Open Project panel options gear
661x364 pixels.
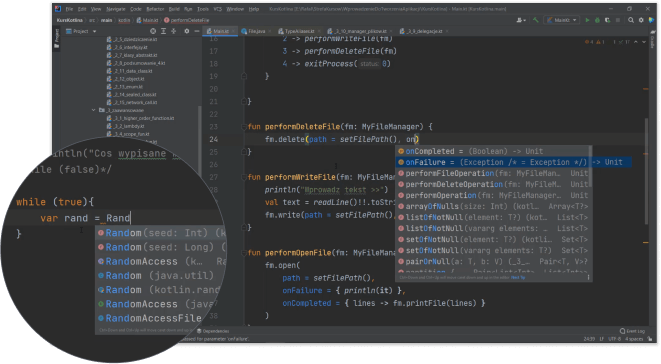pos(186,31)
